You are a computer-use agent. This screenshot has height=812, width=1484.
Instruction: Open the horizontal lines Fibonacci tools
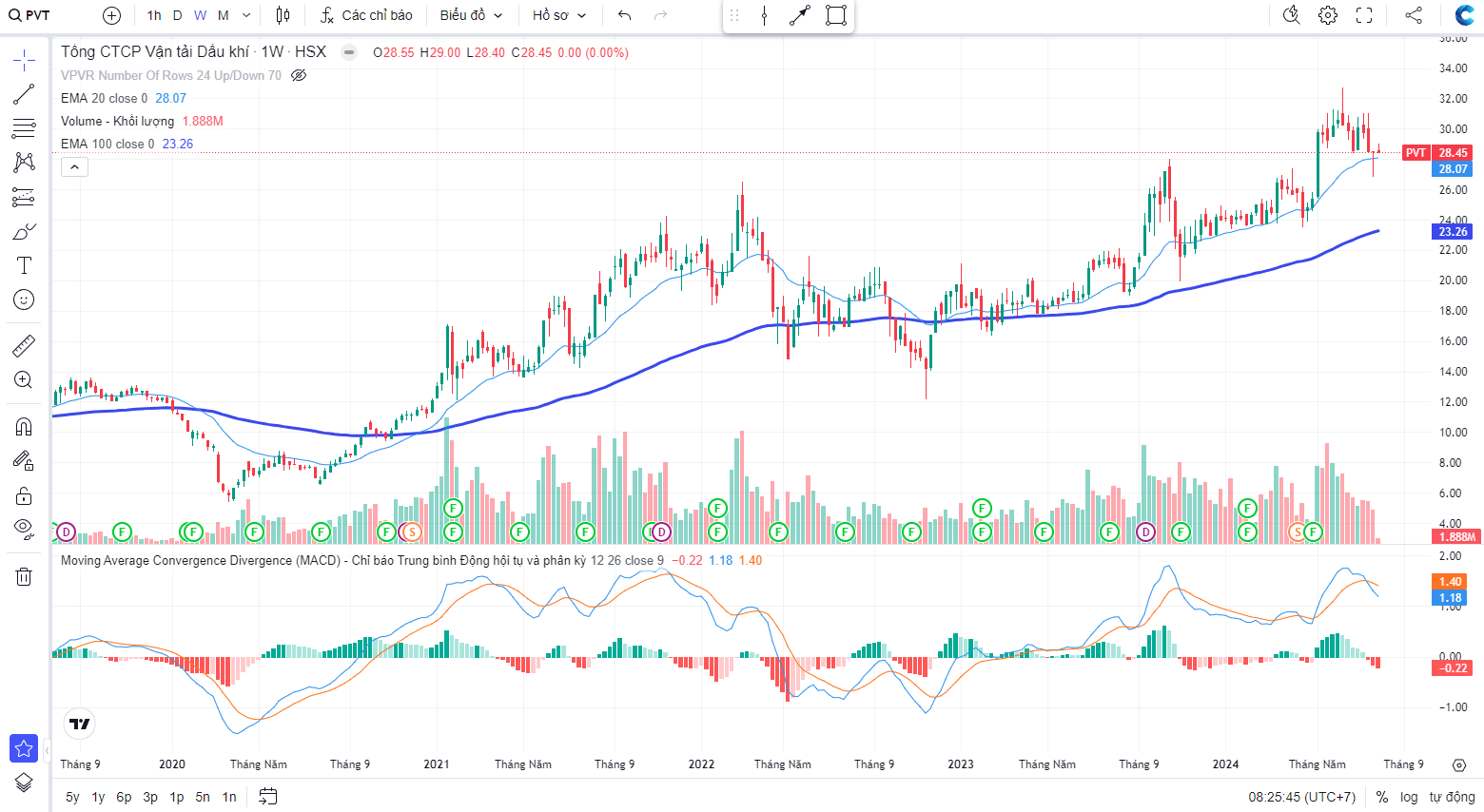point(24,128)
